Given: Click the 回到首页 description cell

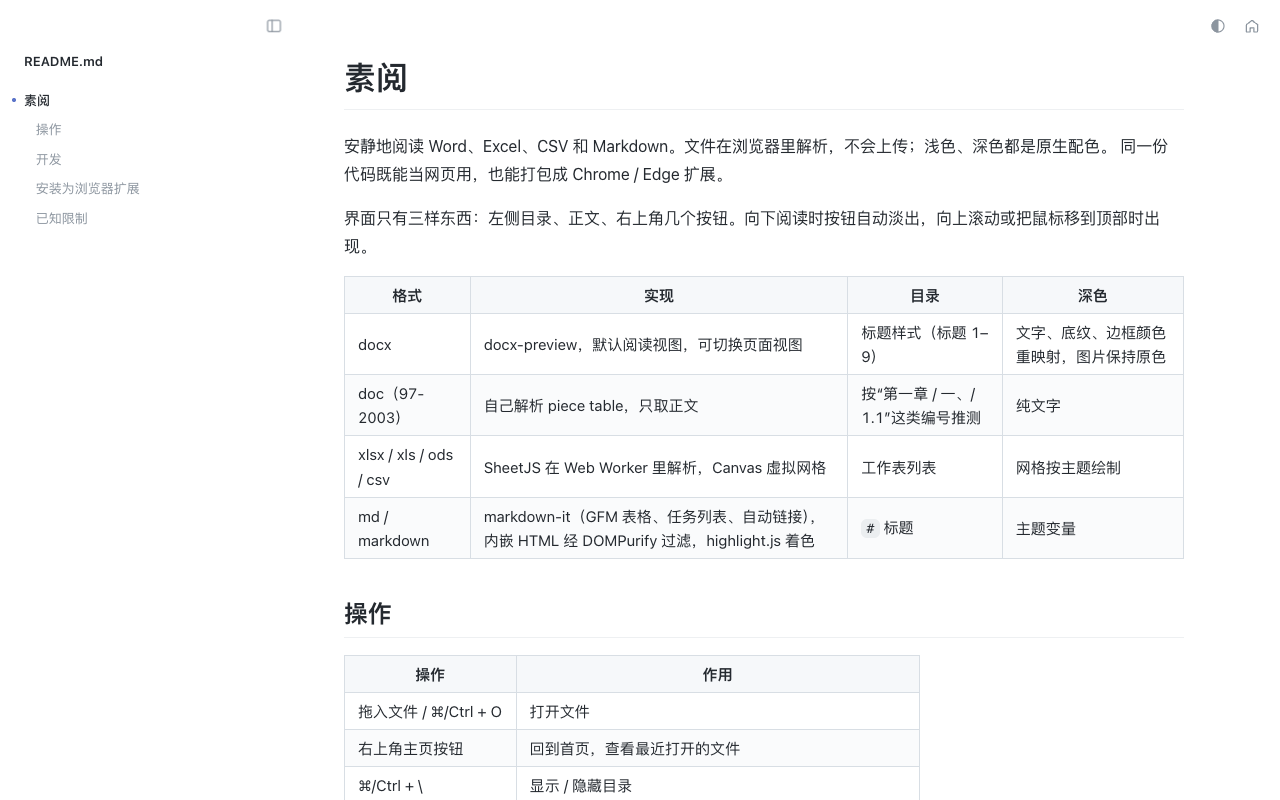Looking at the screenshot, I should click(718, 748).
